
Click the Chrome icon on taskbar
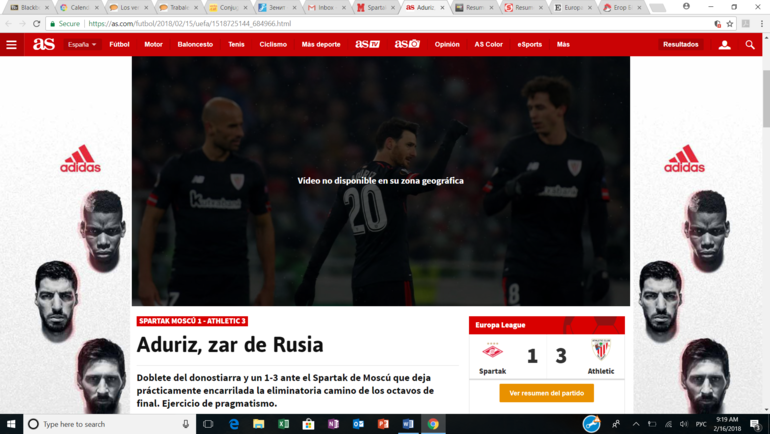pyautogui.click(x=433, y=424)
